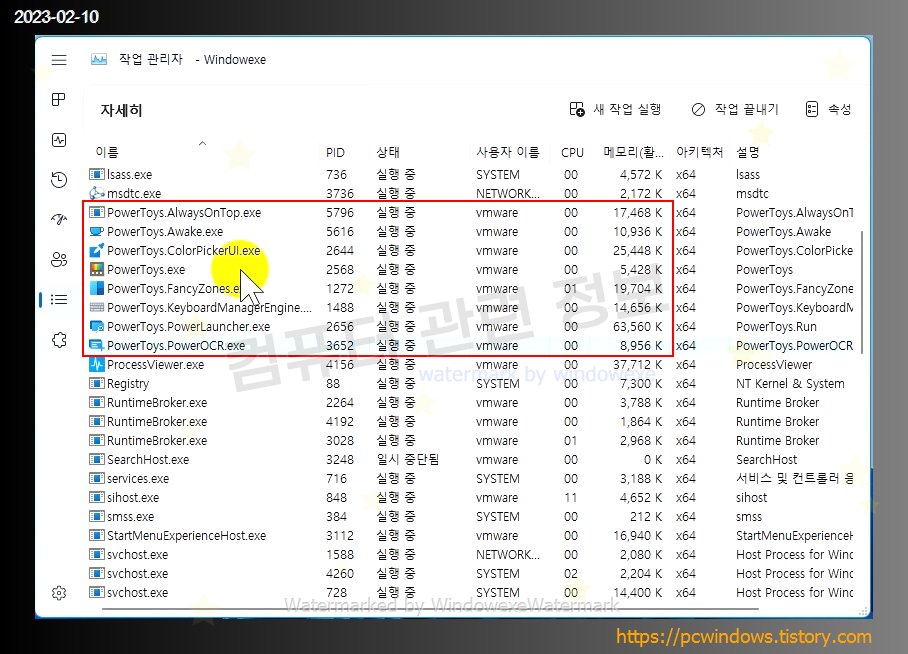Select the PowerToys.AlwaysOnTop.exe row name
This screenshot has width=908, height=654.
184,213
